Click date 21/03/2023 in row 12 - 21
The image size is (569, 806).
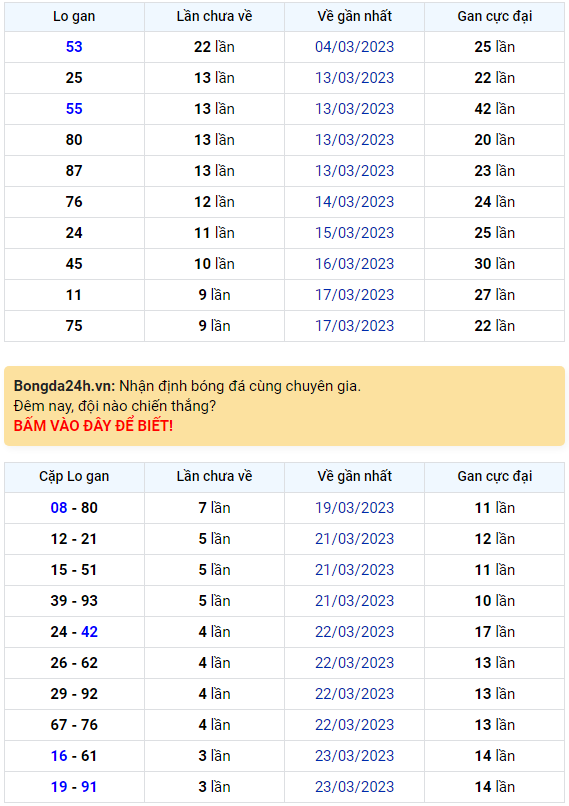[x=355, y=539]
